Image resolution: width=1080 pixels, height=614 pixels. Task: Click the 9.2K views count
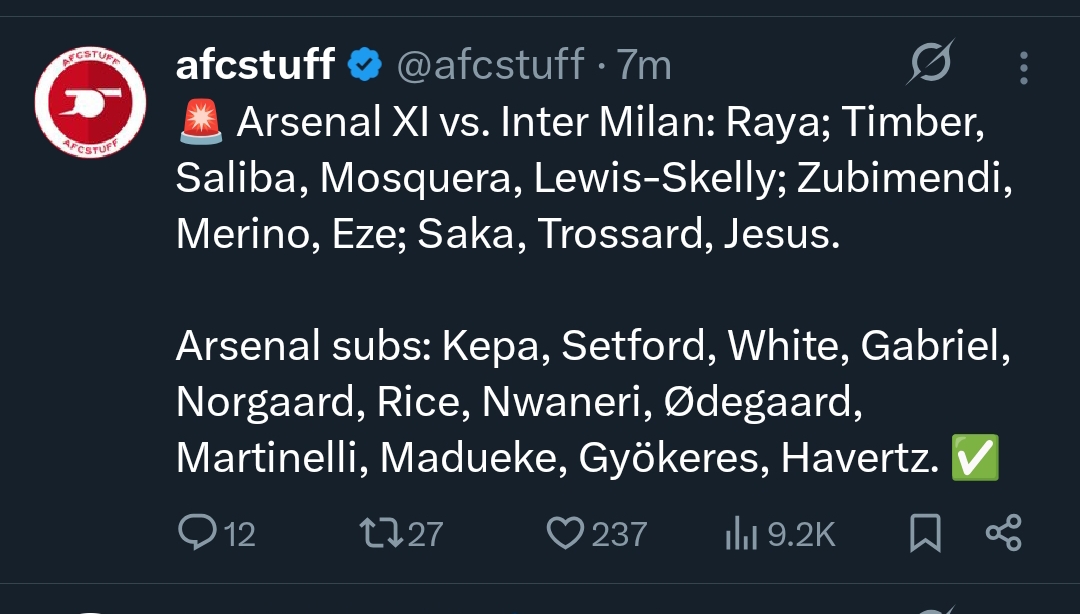[801, 534]
